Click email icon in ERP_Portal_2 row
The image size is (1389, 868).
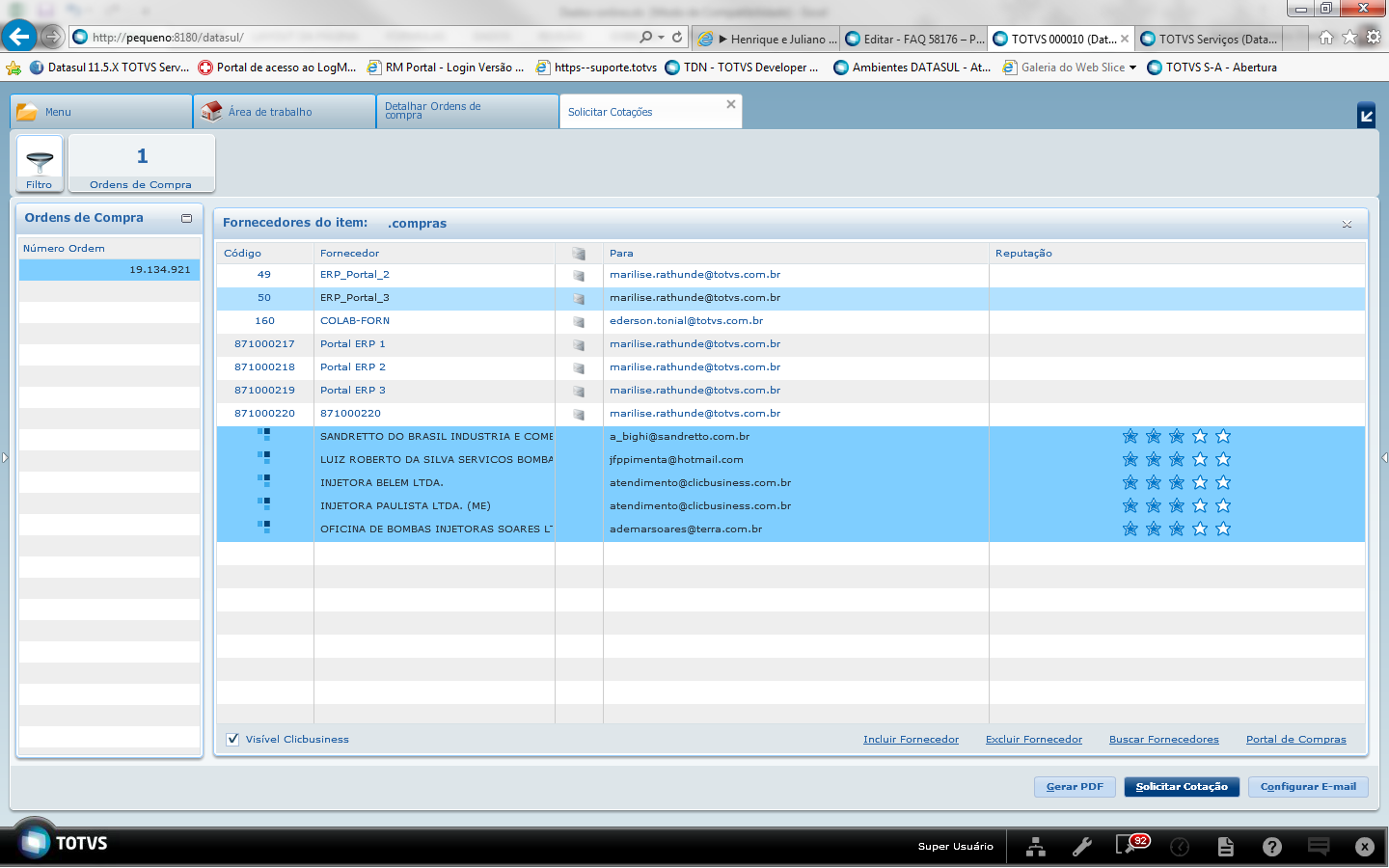point(579,275)
